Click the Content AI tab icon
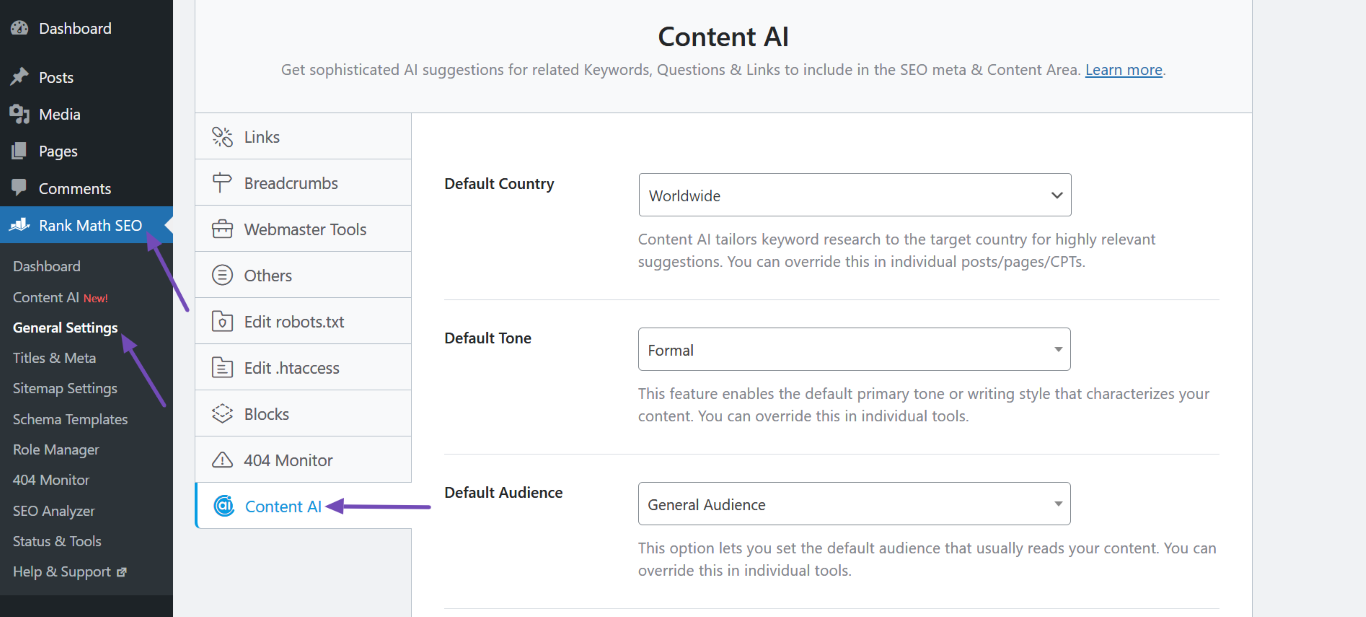 [x=224, y=506]
